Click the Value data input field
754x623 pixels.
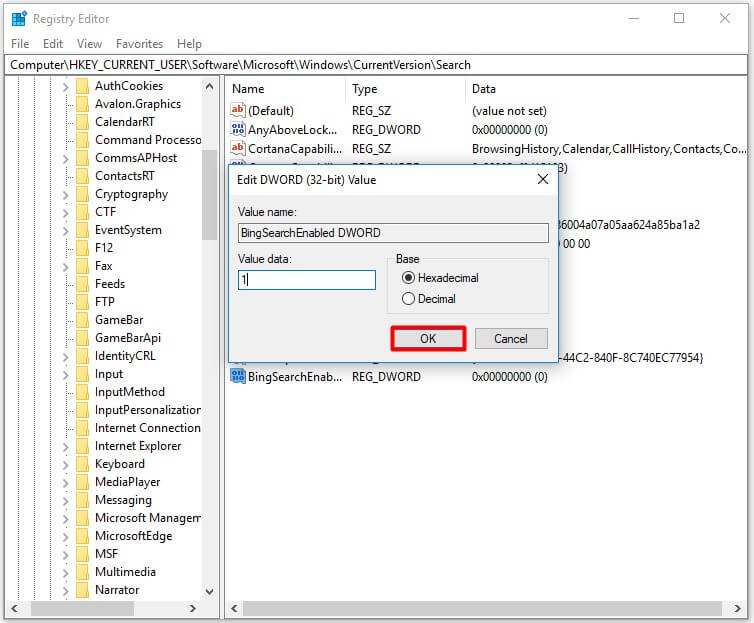(x=307, y=280)
